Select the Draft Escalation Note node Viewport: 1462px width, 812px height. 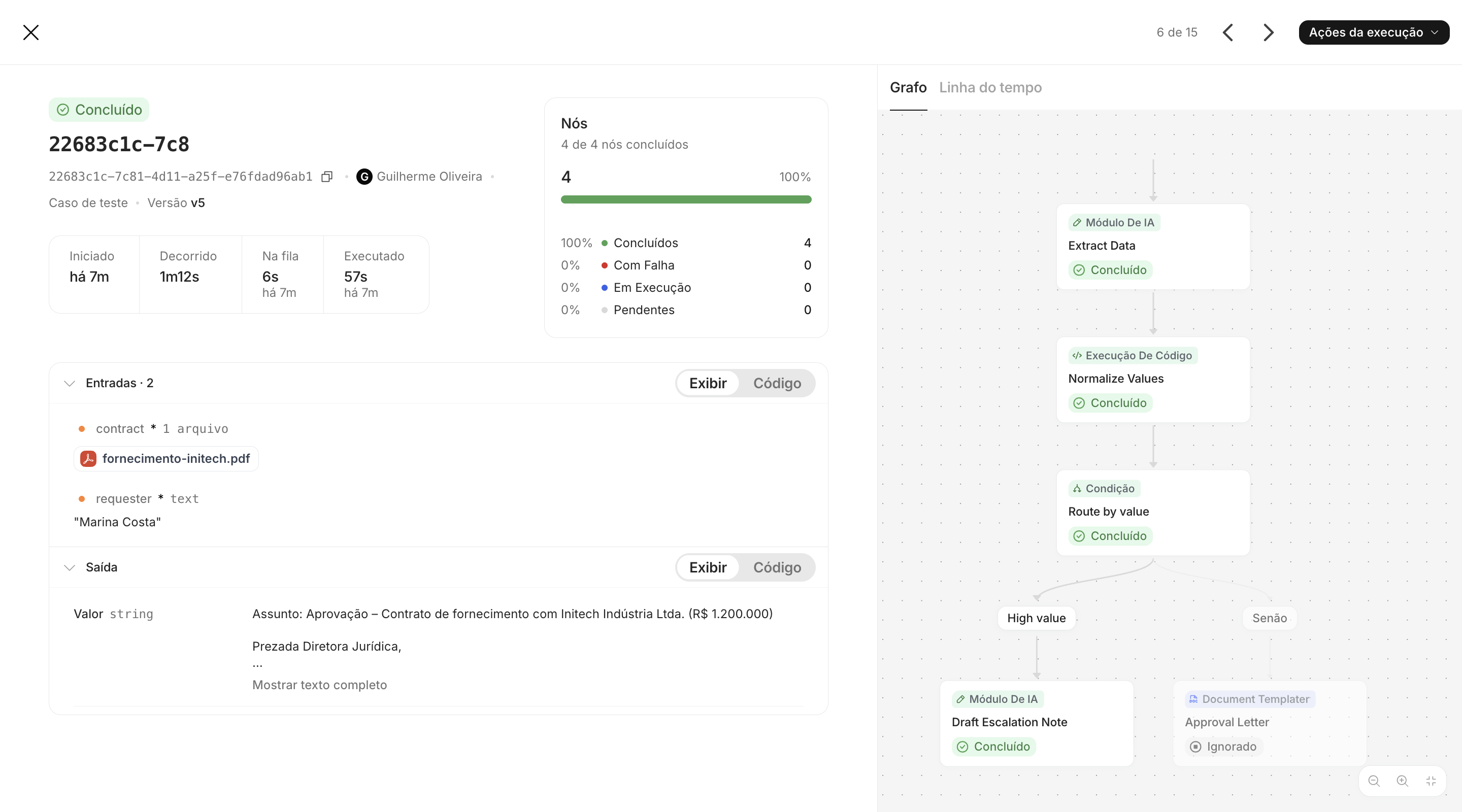(x=1037, y=724)
